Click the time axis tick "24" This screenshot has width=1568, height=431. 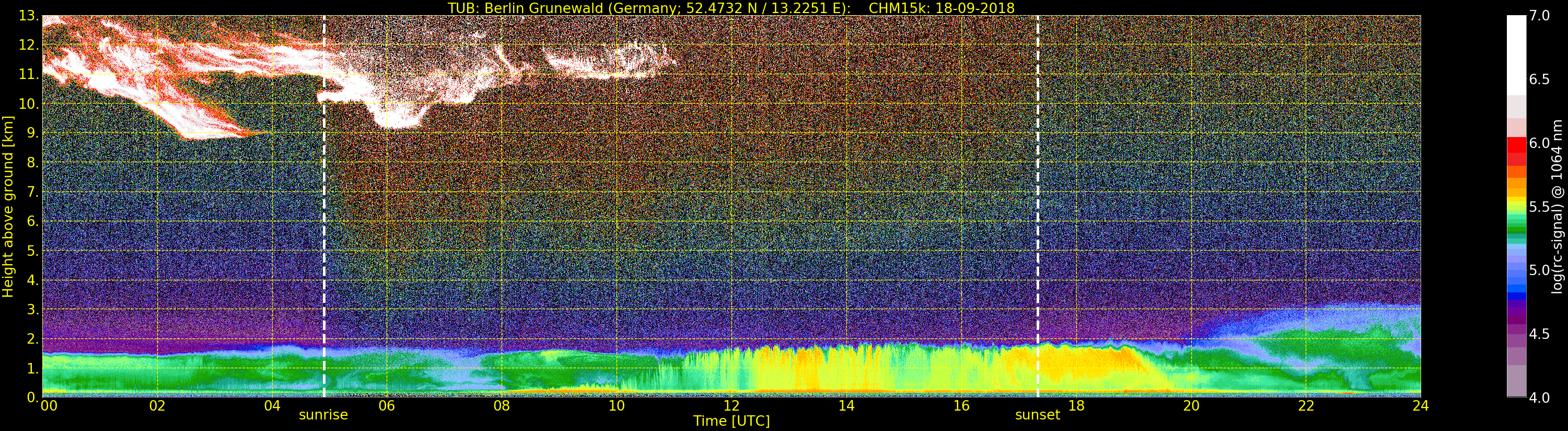point(1421,406)
